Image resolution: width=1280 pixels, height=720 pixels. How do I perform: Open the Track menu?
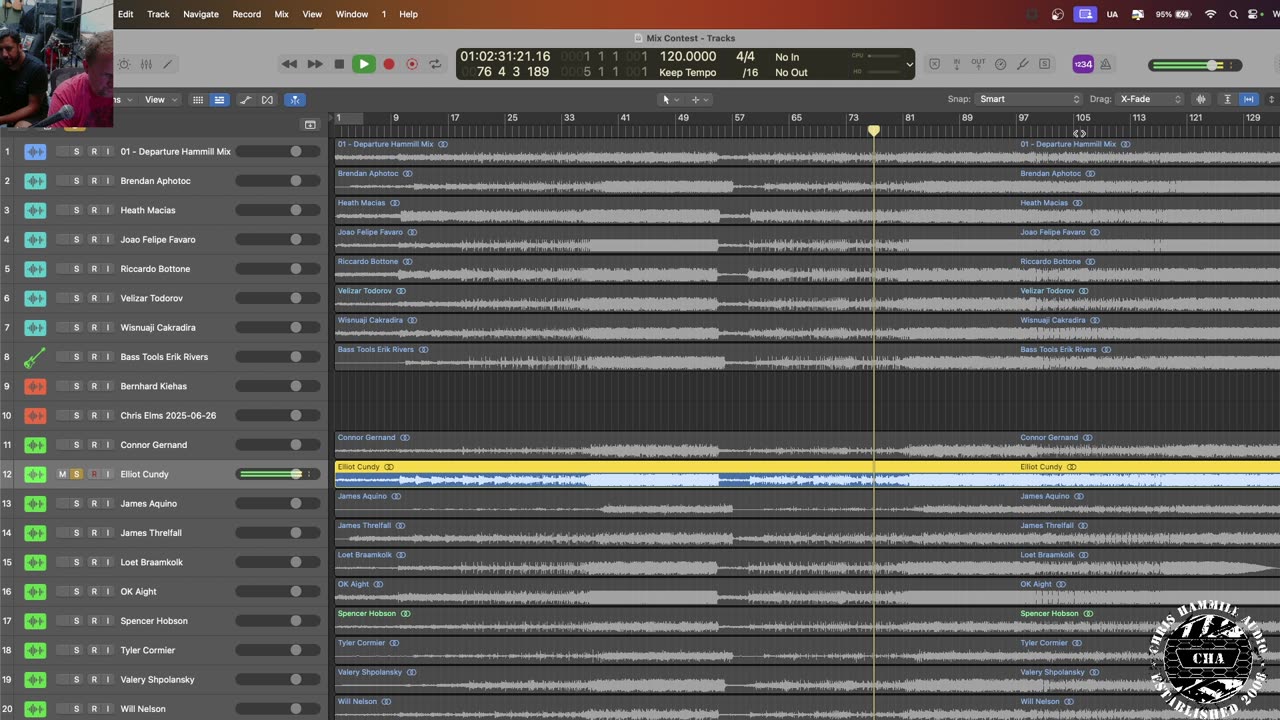158,14
